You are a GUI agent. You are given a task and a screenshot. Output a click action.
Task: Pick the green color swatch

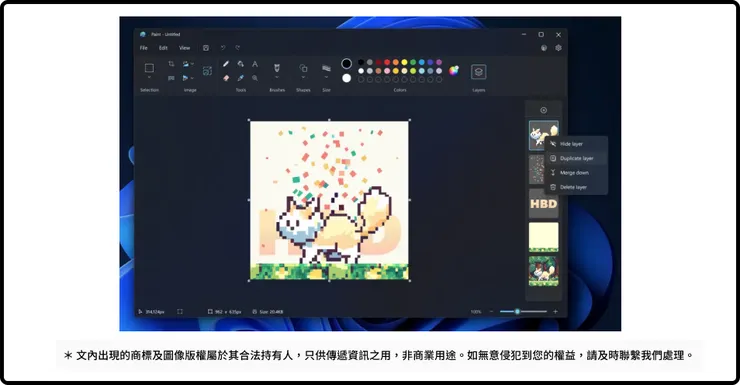(413, 62)
